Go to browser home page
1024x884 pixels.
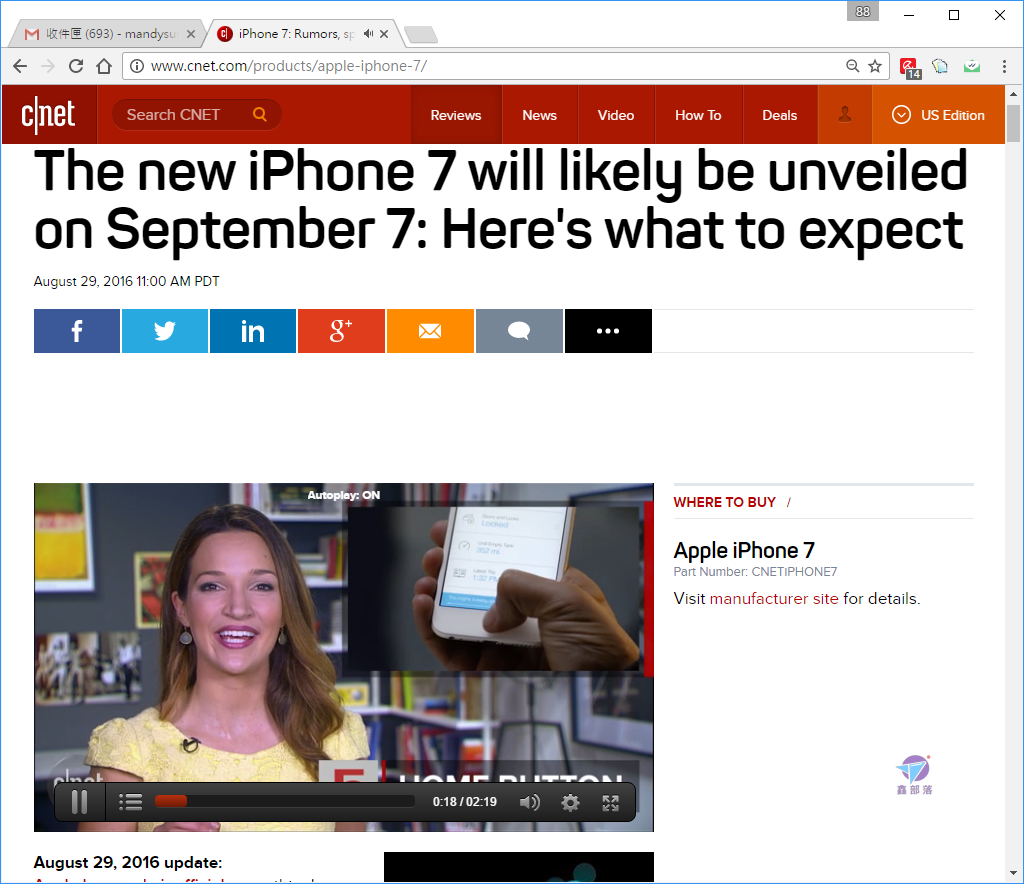[104, 66]
